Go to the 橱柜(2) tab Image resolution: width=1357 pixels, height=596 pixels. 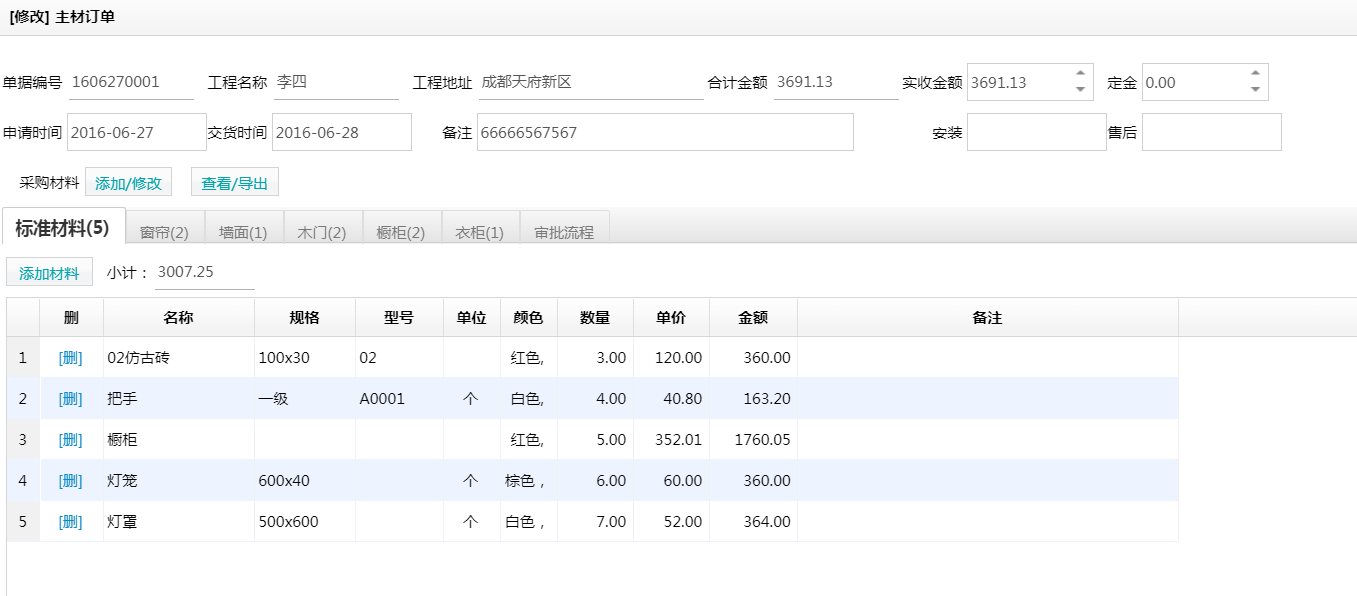click(401, 232)
